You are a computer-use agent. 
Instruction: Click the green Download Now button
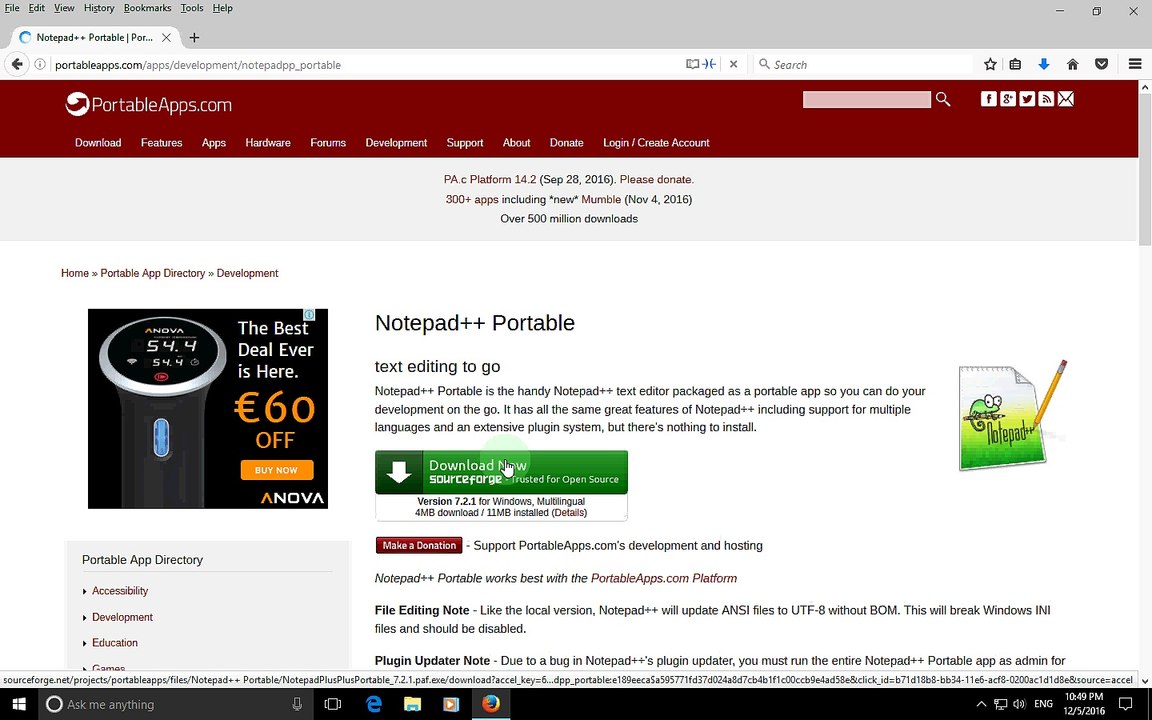tap(501, 472)
